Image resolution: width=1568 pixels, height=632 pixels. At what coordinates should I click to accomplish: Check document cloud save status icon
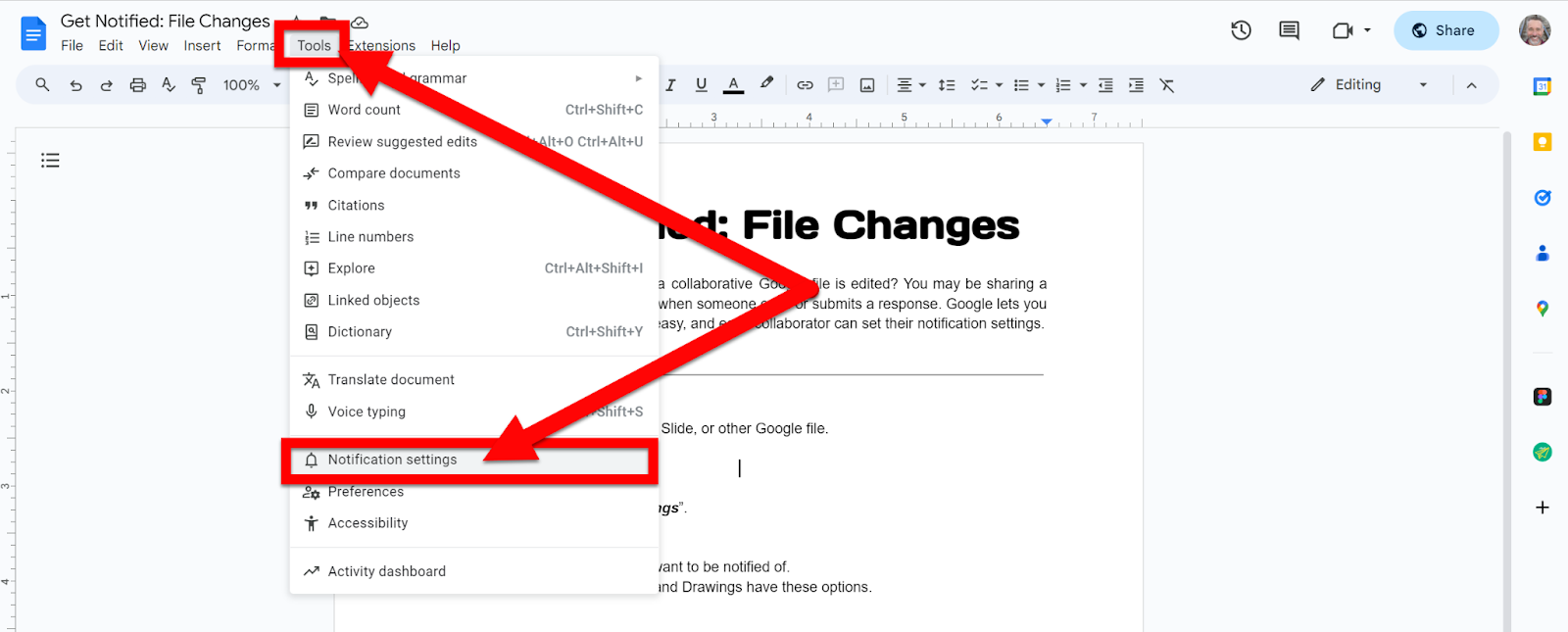coord(360,22)
